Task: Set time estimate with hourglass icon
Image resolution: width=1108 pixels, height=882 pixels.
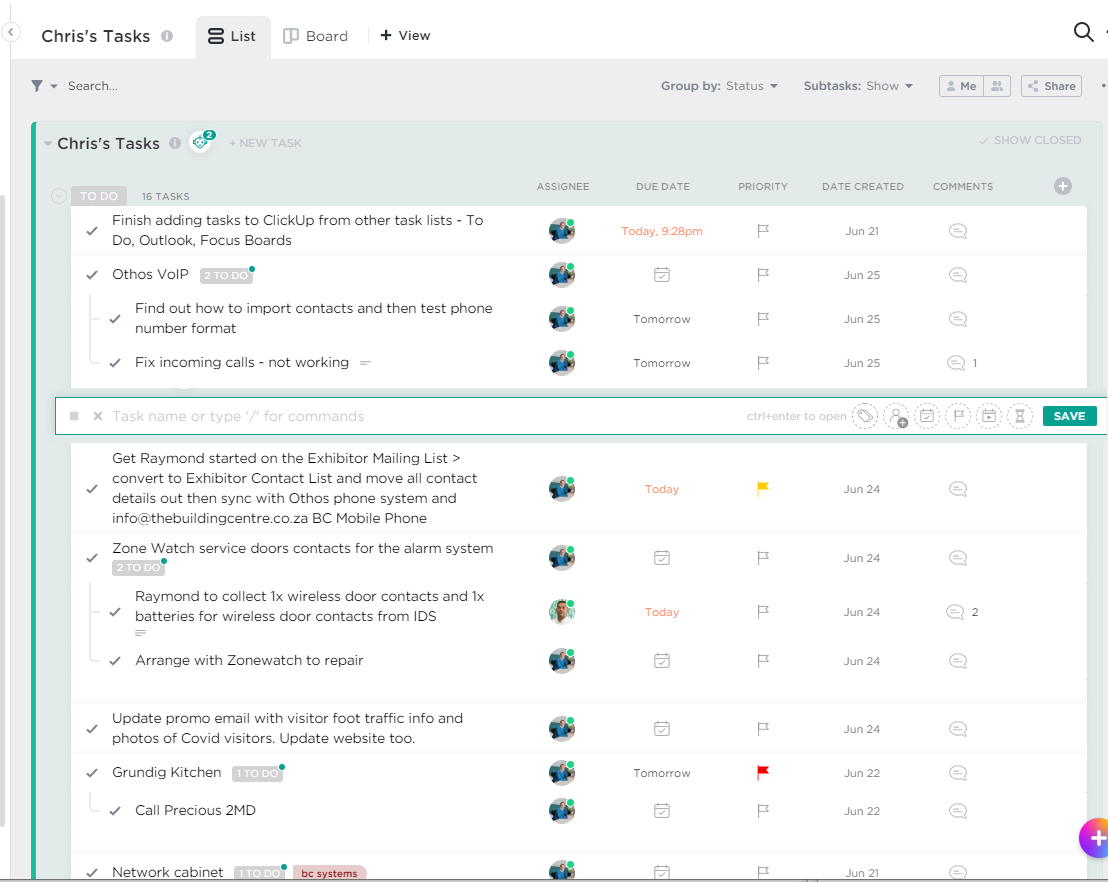Action: [x=1019, y=416]
